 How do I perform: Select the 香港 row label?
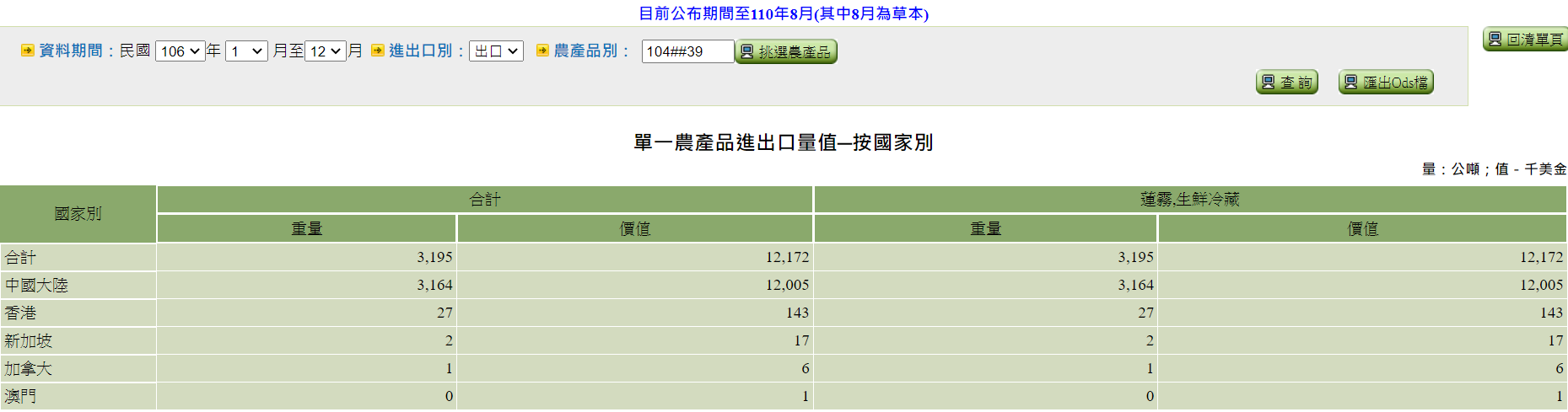[21, 313]
